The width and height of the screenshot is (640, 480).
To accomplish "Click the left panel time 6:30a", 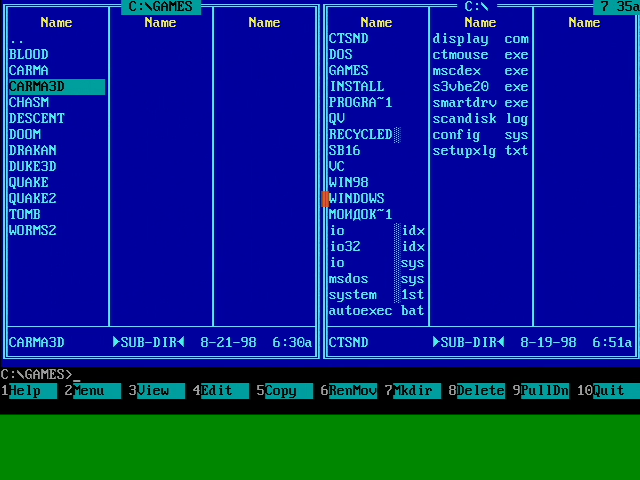I will 292,342.
